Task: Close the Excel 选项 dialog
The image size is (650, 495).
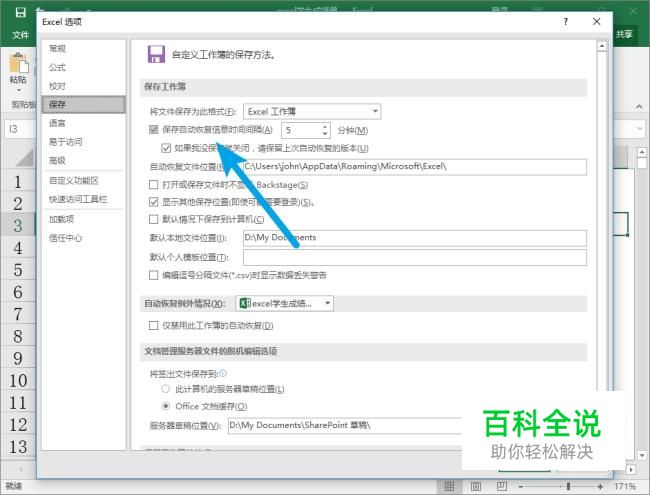Action: [x=597, y=22]
